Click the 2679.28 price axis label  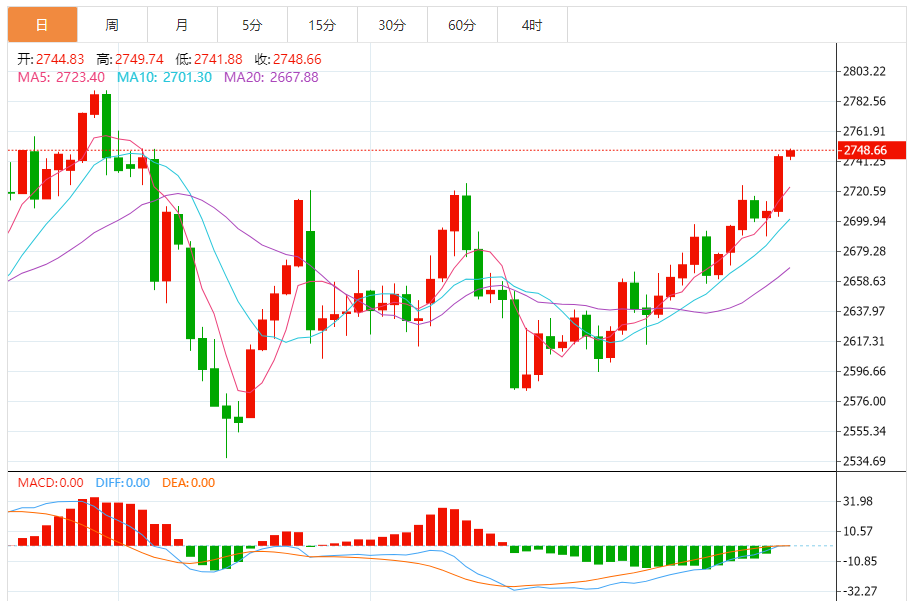[x=865, y=251]
